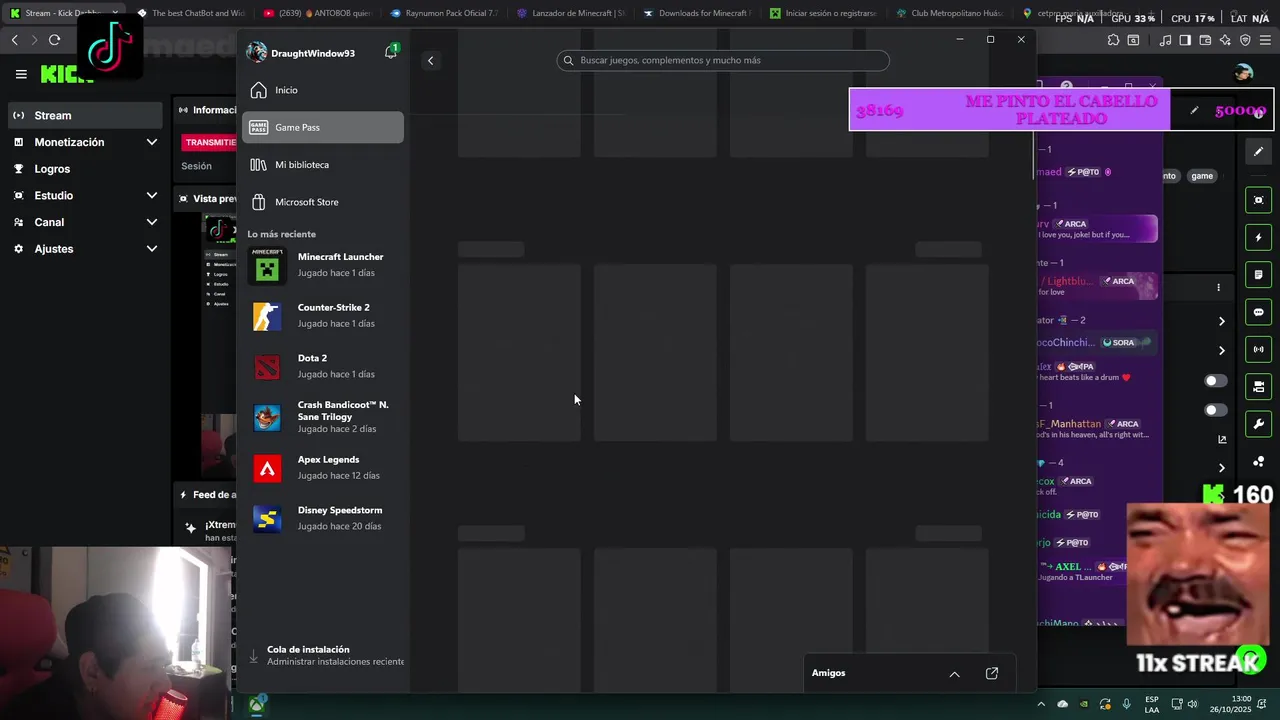Open the Dota 2 icon in recents
Image resolution: width=1280 pixels, height=720 pixels.
pyautogui.click(x=267, y=367)
